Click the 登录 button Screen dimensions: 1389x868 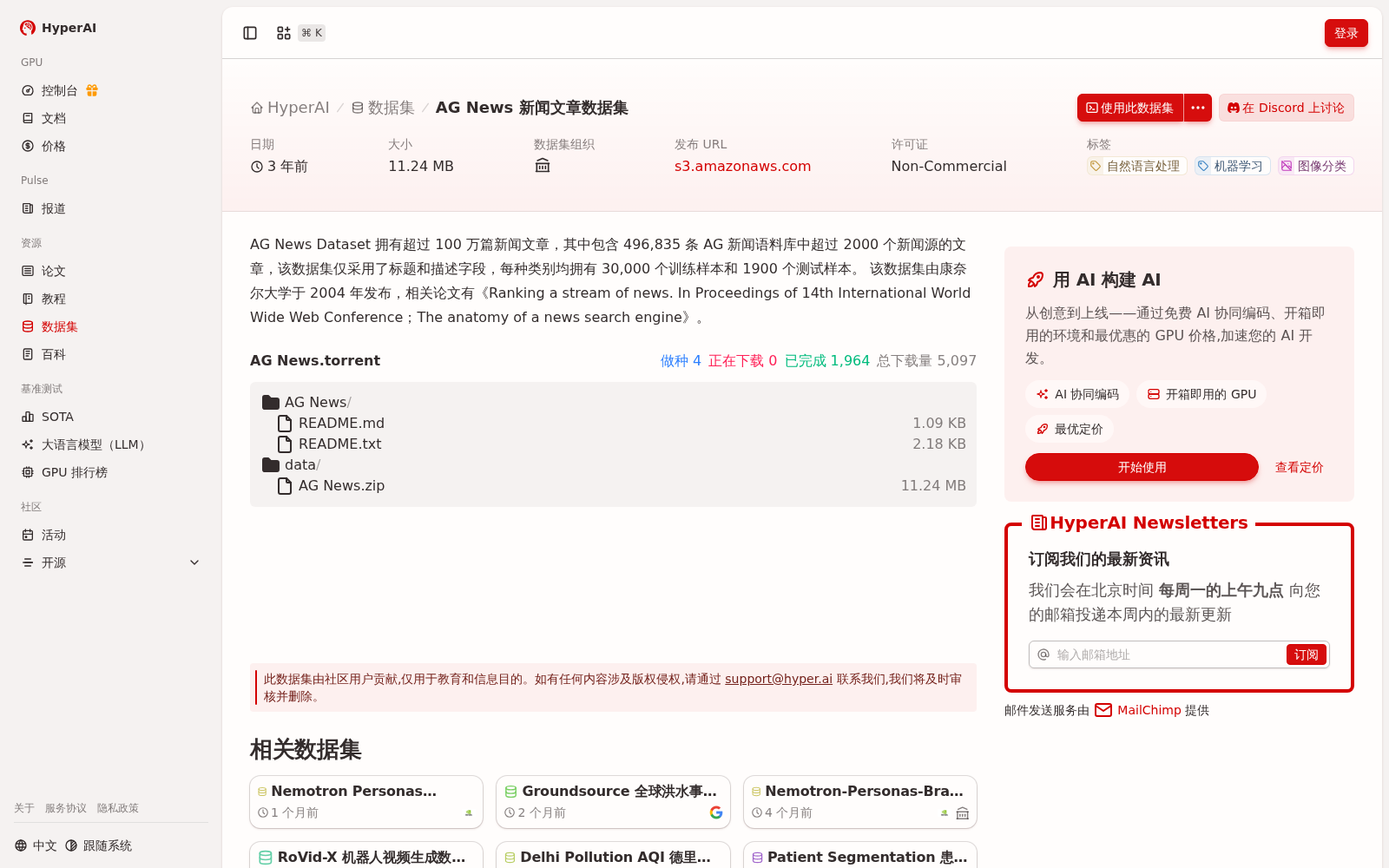click(1346, 33)
